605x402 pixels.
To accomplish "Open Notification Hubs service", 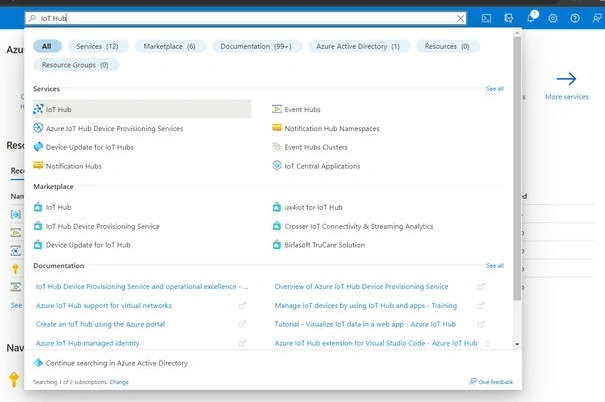I will tap(68, 166).
